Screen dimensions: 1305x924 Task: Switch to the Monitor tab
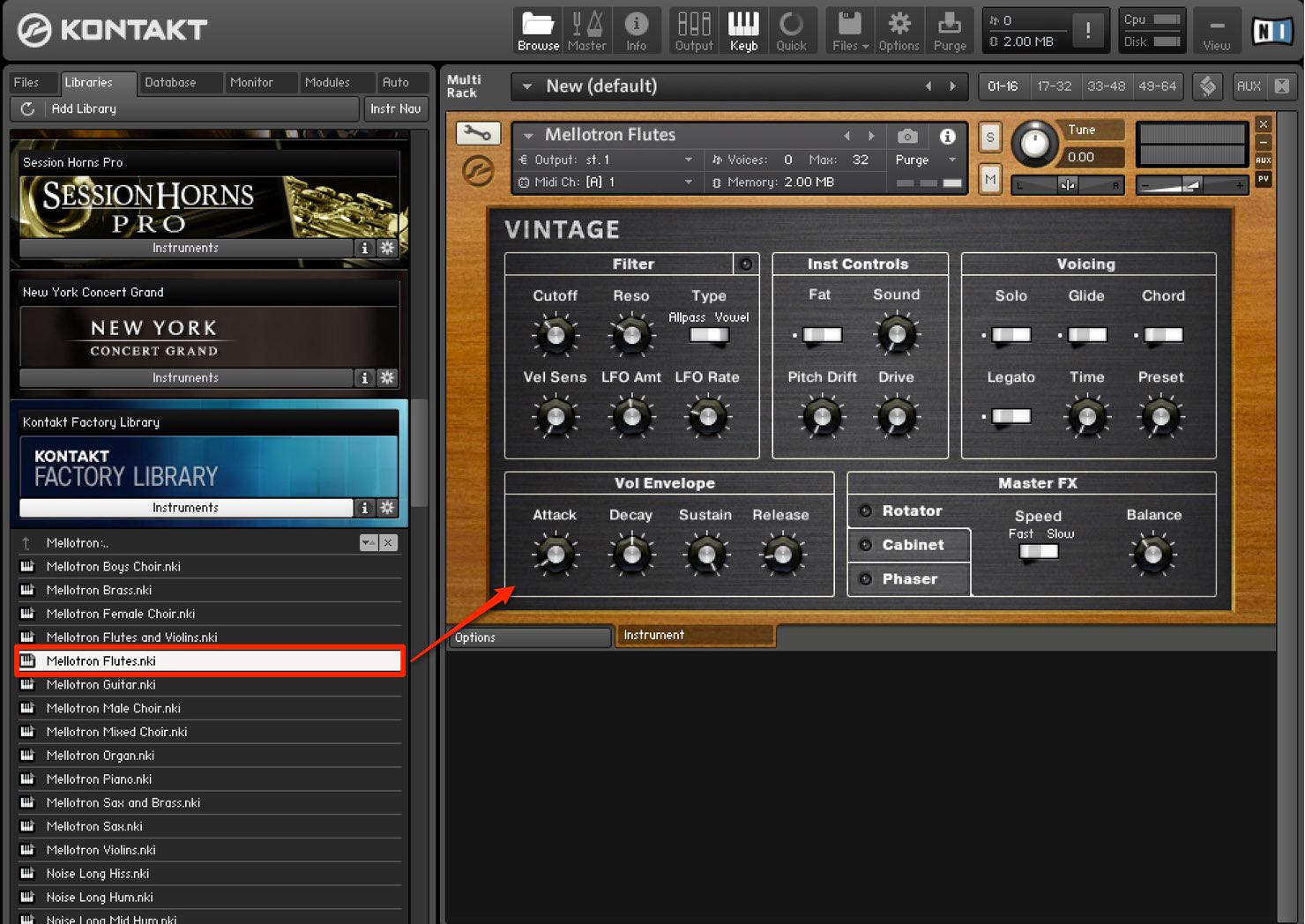click(251, 82)
